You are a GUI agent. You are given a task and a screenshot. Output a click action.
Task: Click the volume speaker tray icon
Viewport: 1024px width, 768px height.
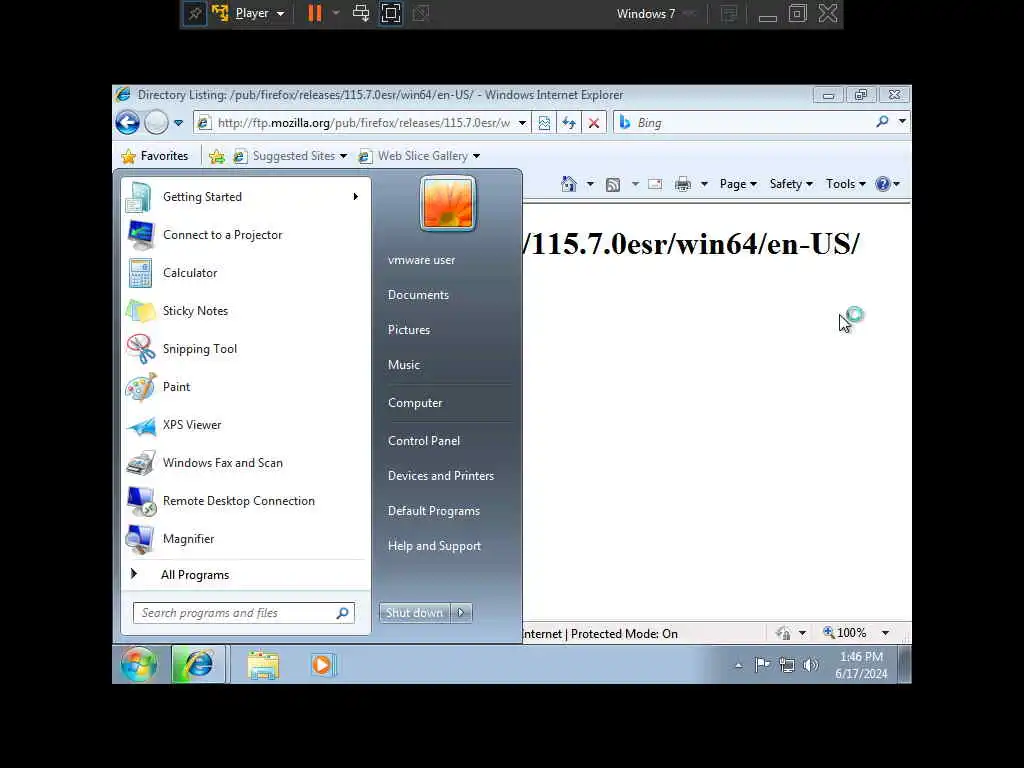[x=810, y=665]
